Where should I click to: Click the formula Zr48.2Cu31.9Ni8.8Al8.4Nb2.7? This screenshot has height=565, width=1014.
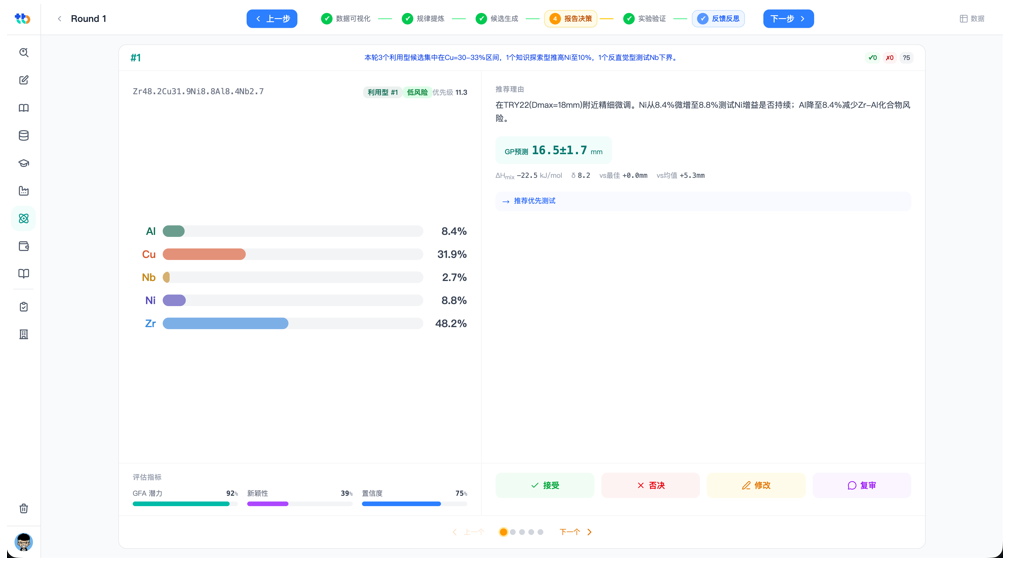[x=198, y=92]
